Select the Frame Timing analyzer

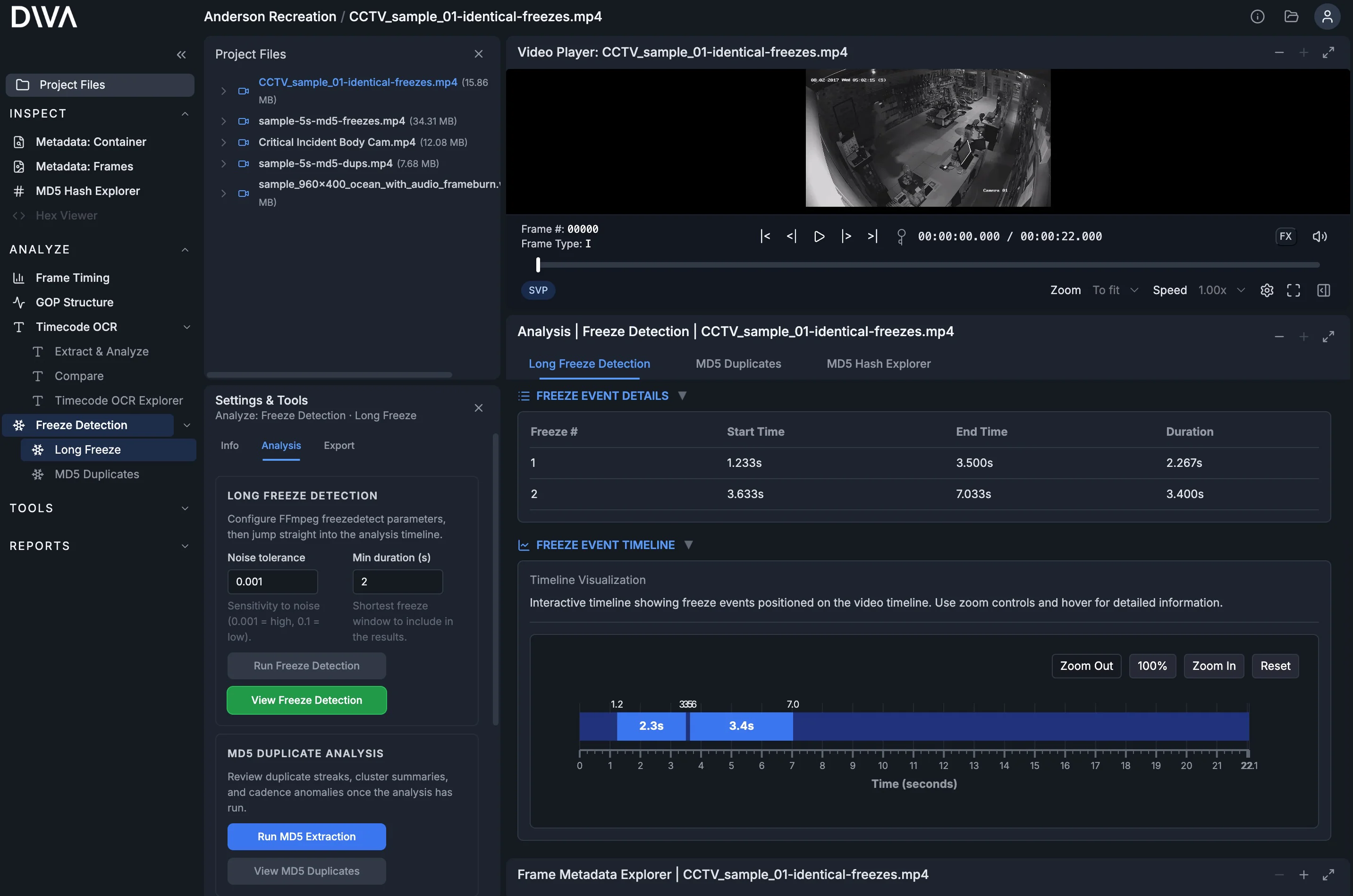click(x=72, y=277)
